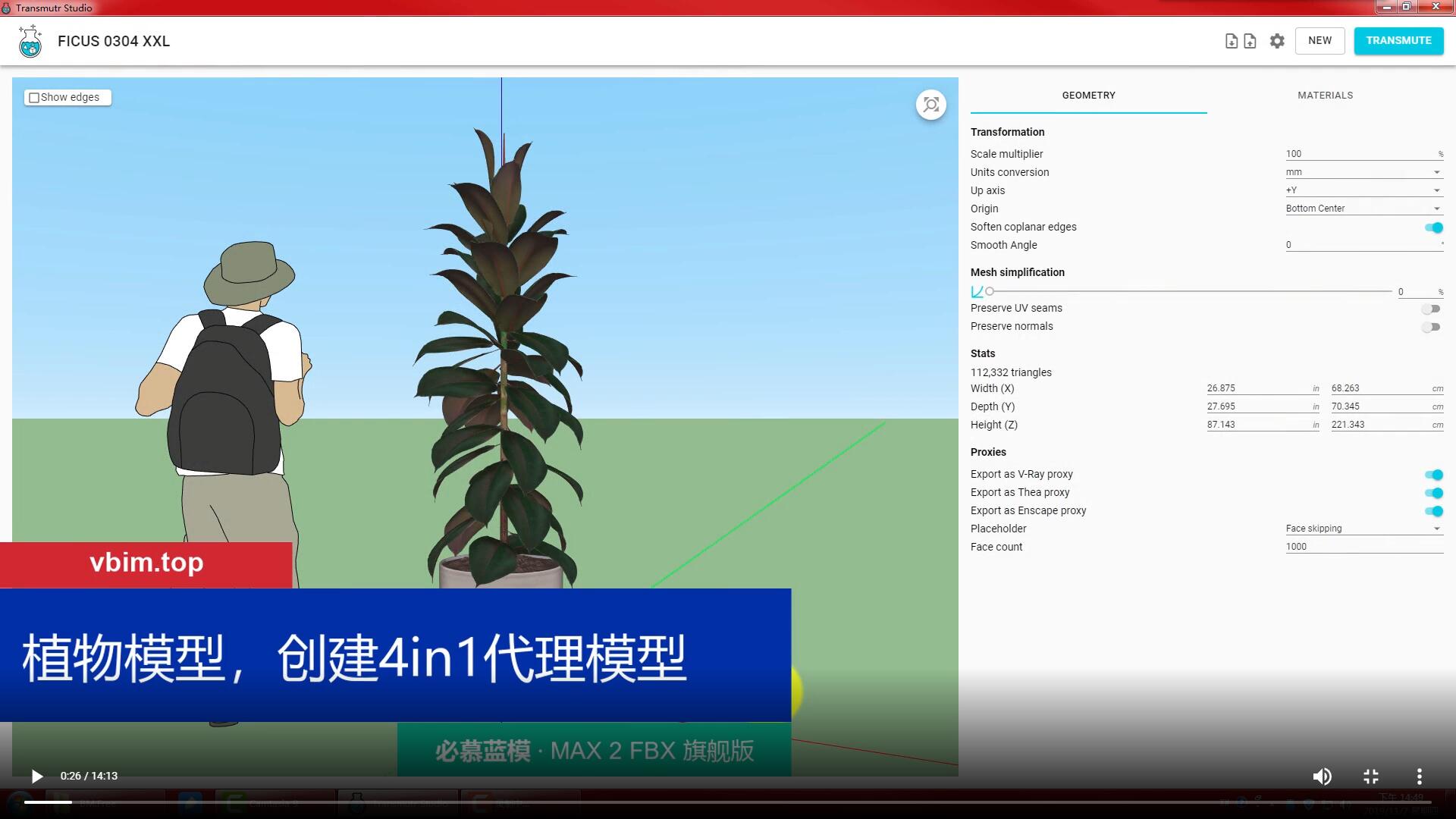Exit fullscreen via the collapse icon
1456x819 pixels.
[1370, 776]
